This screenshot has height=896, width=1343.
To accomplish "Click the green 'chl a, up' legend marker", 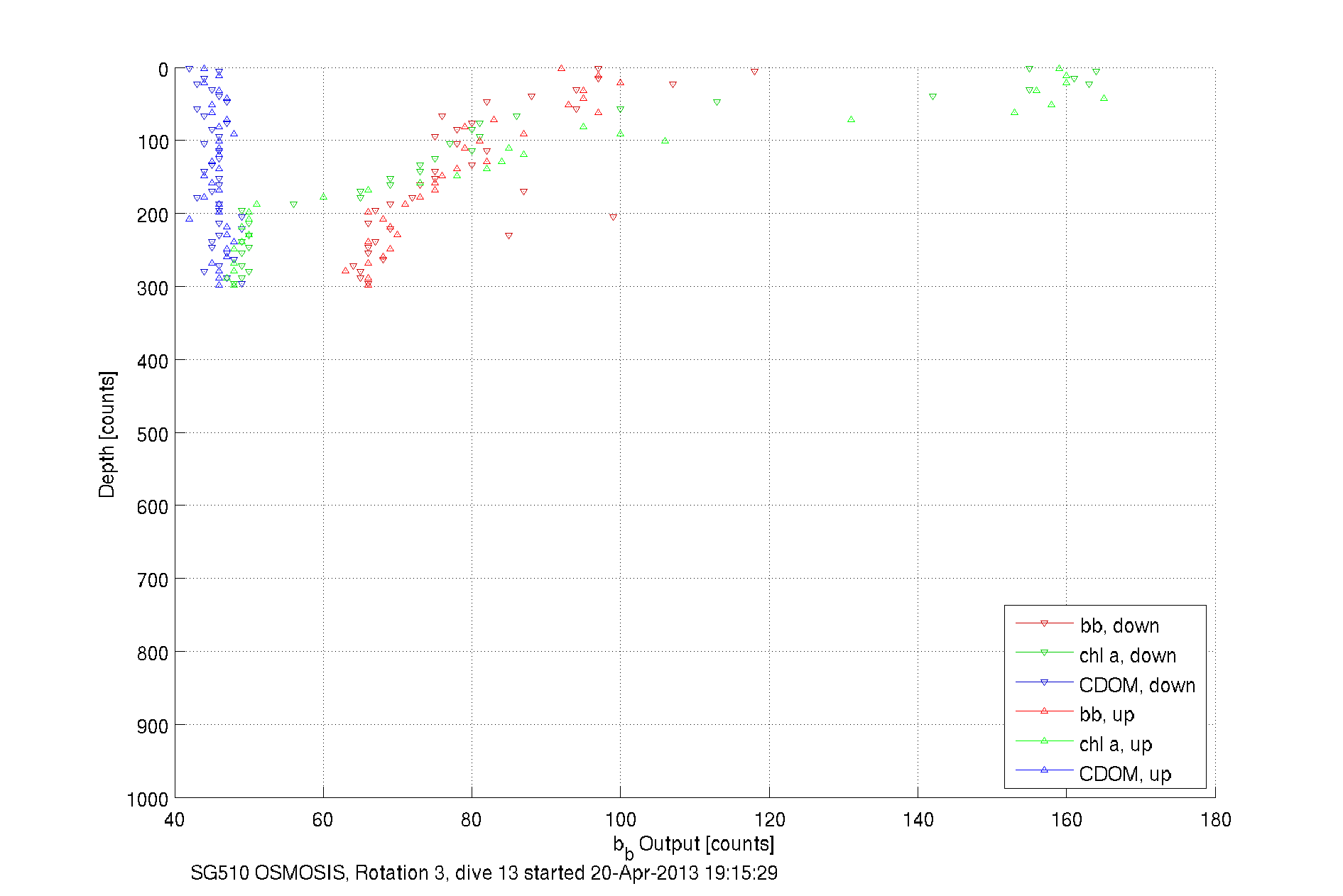I will pos(1044,741).
